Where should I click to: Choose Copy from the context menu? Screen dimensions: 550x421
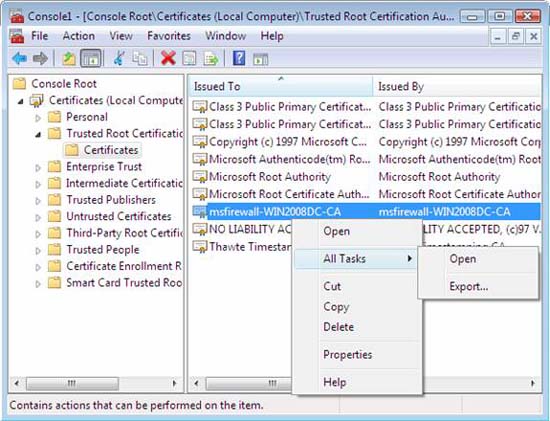pyautogui.click(x=357, y=307)
